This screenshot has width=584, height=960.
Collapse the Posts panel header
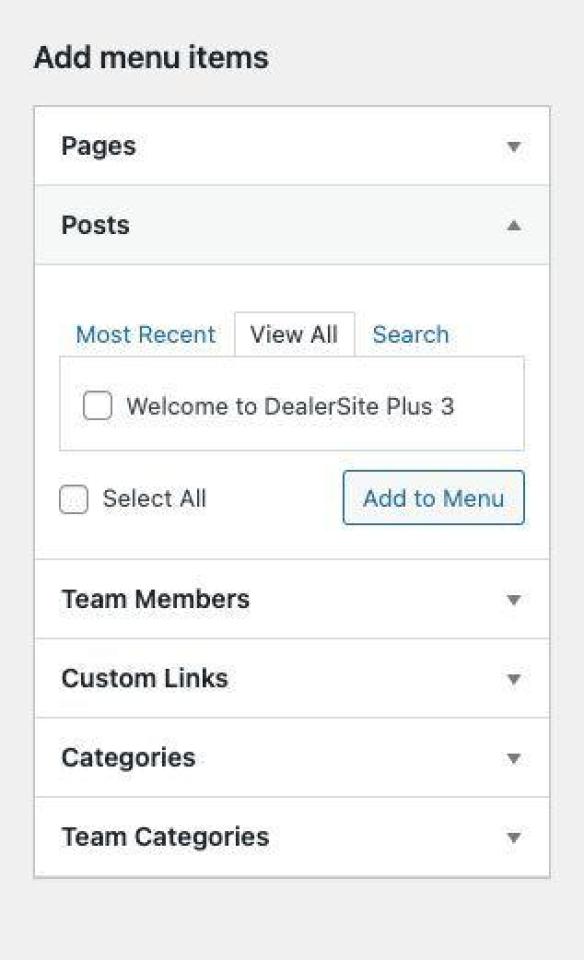pos(292,225)
